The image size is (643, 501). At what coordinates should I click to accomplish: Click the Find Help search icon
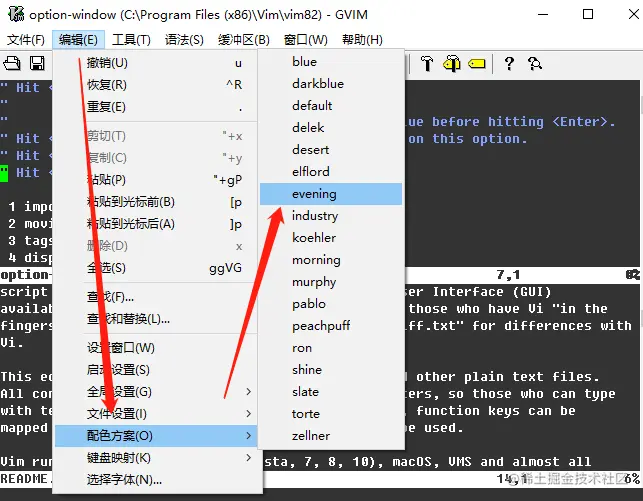(x=535, y=64)
